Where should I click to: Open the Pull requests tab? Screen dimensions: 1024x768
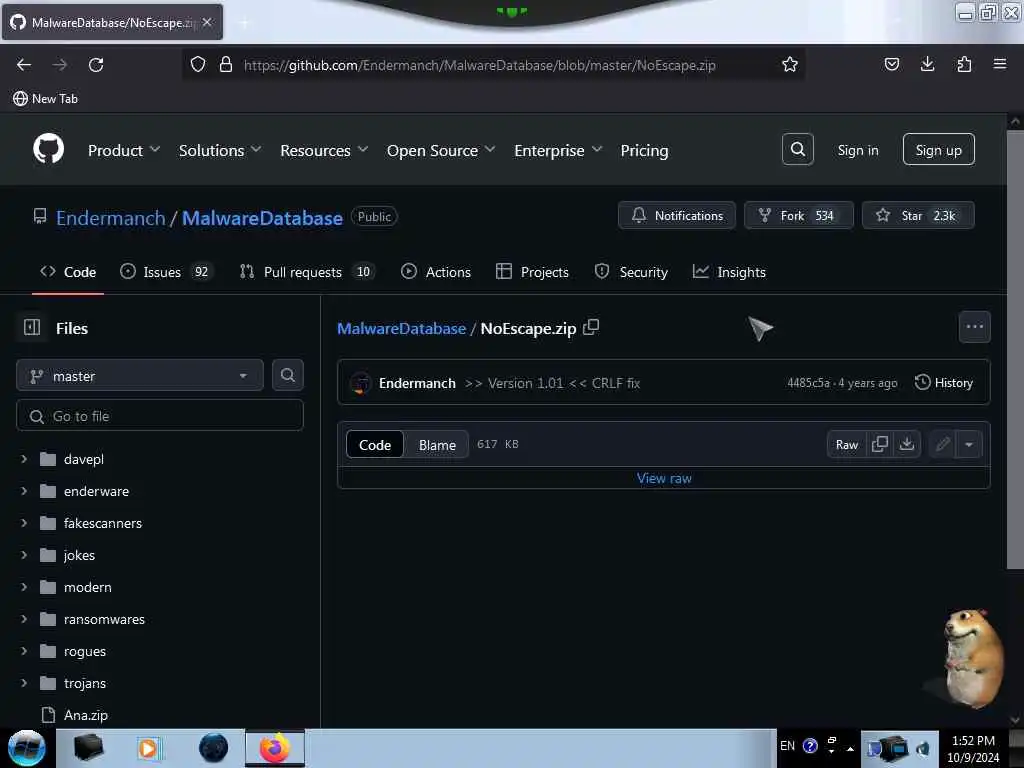(307, 272)
